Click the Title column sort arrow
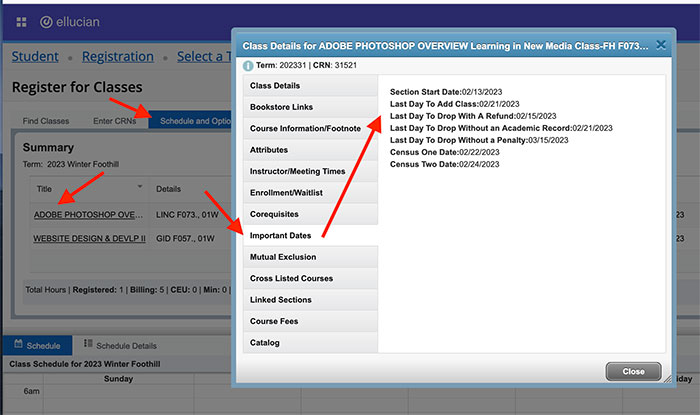Image resolution: width=700 pixels, height=415 pixels. click(139, 186)
